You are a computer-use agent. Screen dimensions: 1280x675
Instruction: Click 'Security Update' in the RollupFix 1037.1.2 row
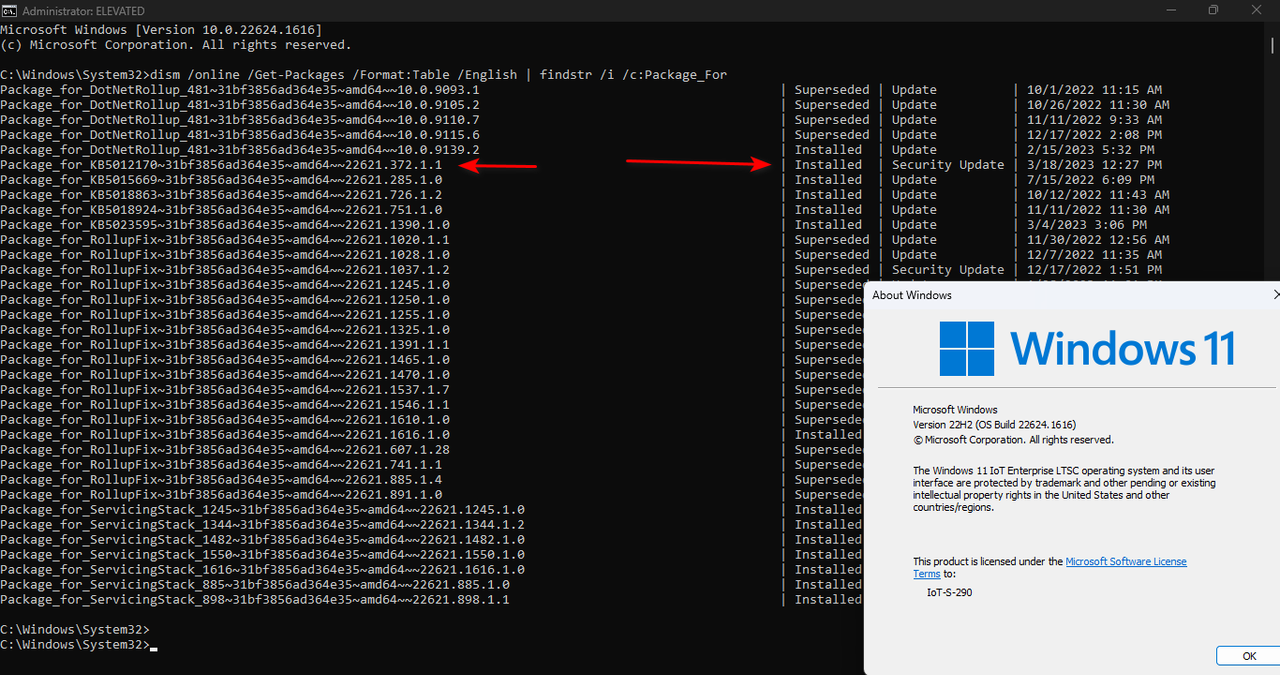[948, 270]
